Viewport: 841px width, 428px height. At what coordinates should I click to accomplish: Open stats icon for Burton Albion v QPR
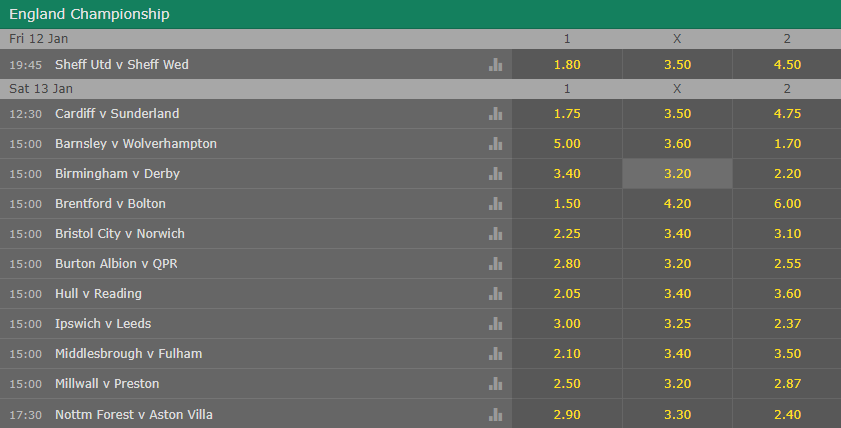(x=495, y=264)
